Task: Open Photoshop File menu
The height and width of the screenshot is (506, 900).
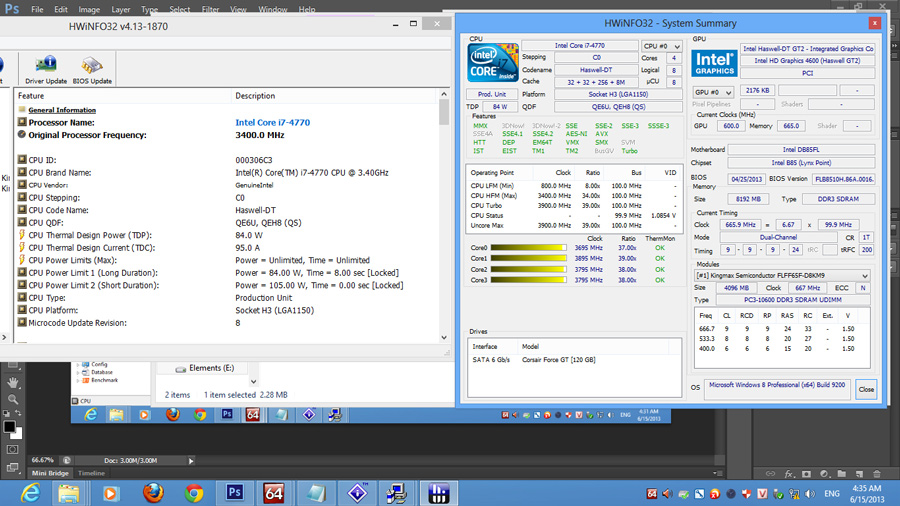Action: pyautogui.click(x=37, y=9)
